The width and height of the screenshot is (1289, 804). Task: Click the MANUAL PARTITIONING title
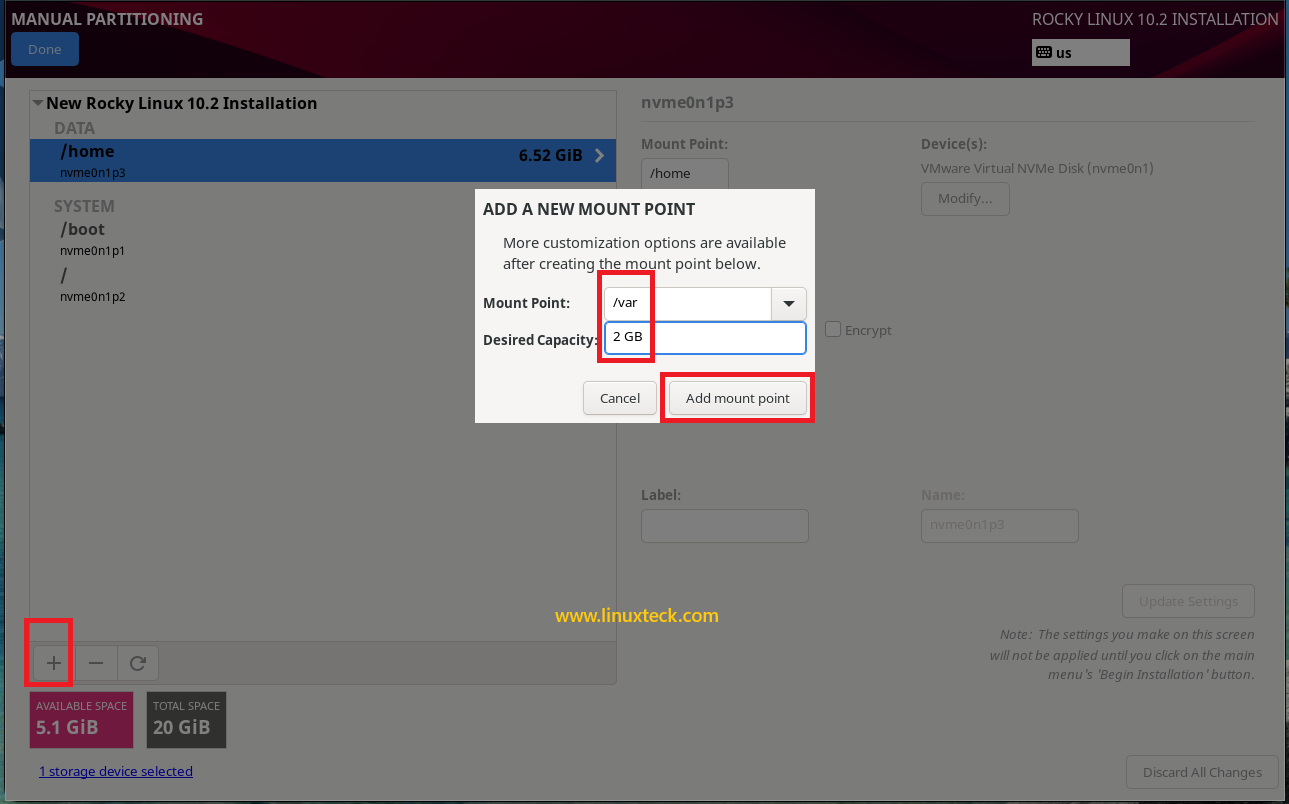coord(107,19)
